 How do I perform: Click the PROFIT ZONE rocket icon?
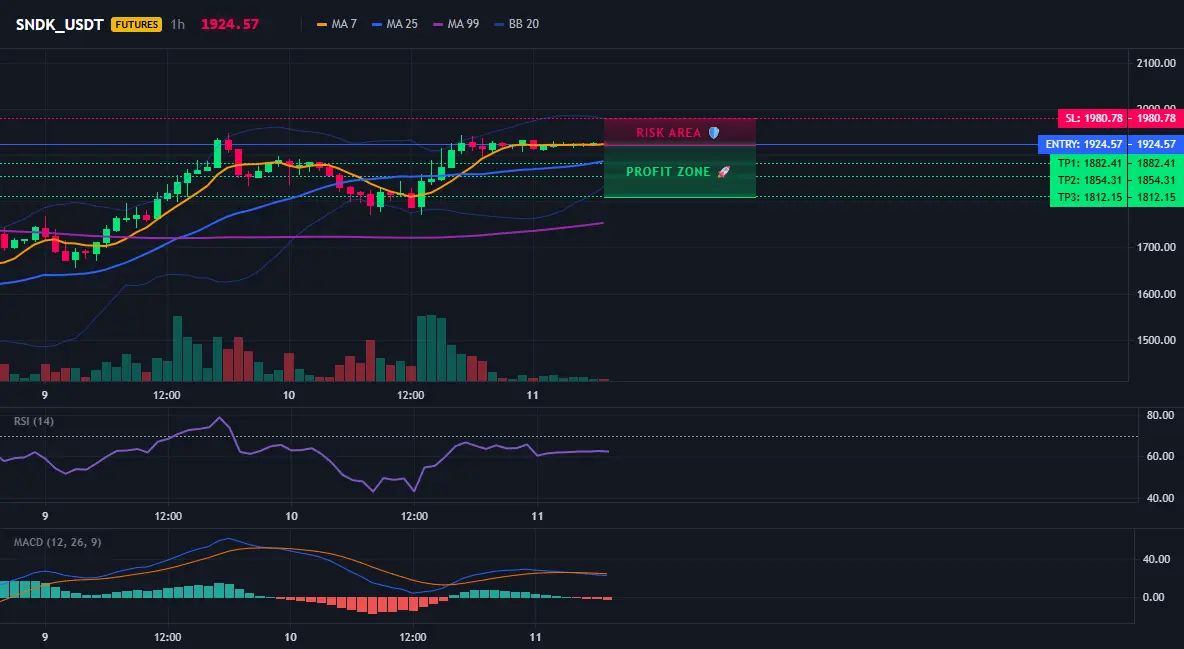pyautogui.click(x=723, y=172)
